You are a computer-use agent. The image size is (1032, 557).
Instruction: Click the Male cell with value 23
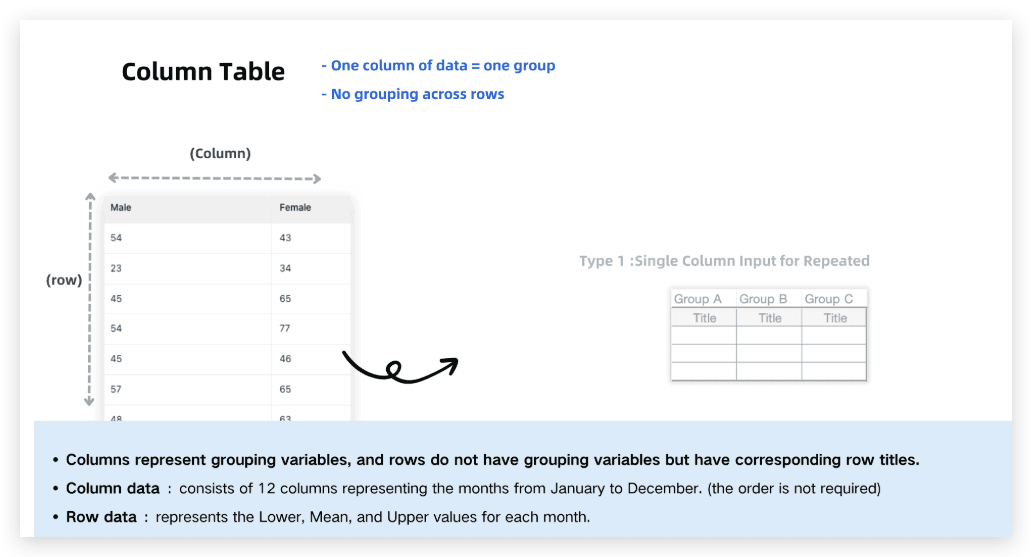pos(188,269)
